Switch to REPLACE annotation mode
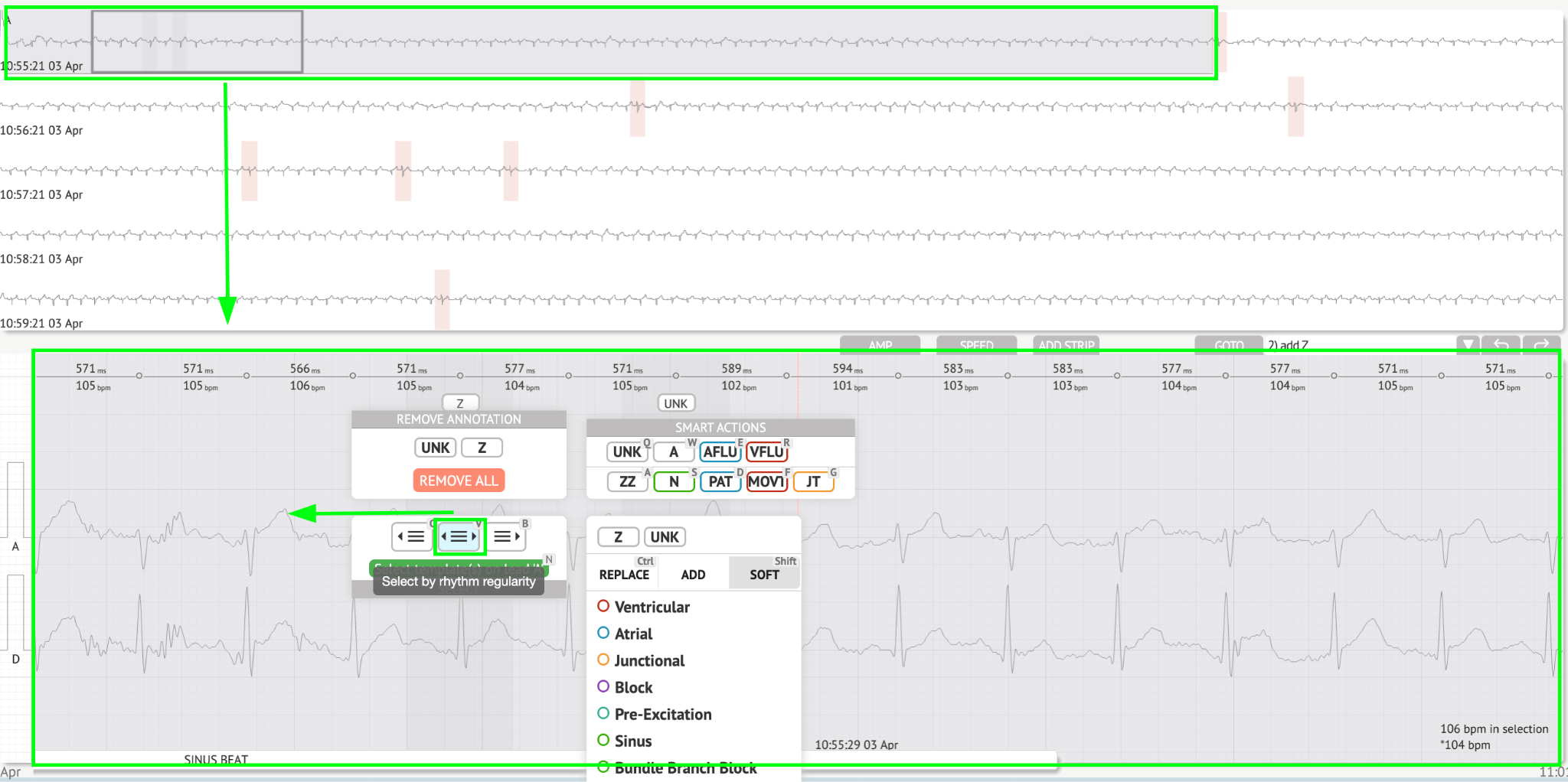 624,575
